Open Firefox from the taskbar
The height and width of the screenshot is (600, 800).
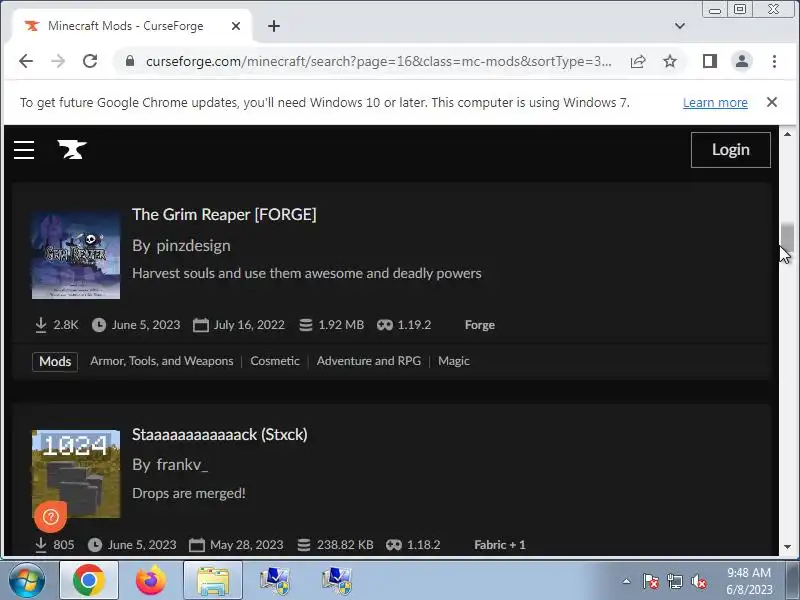pyautogui.click(x=151, y=581)
